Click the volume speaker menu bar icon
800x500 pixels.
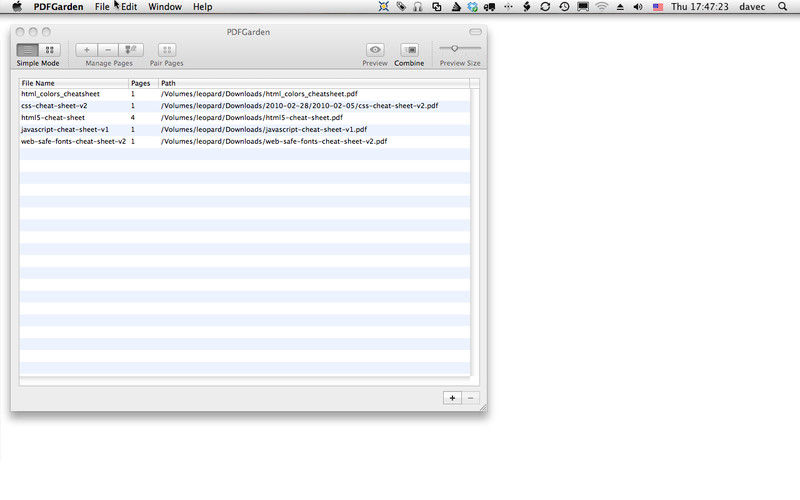click(638, 7)
